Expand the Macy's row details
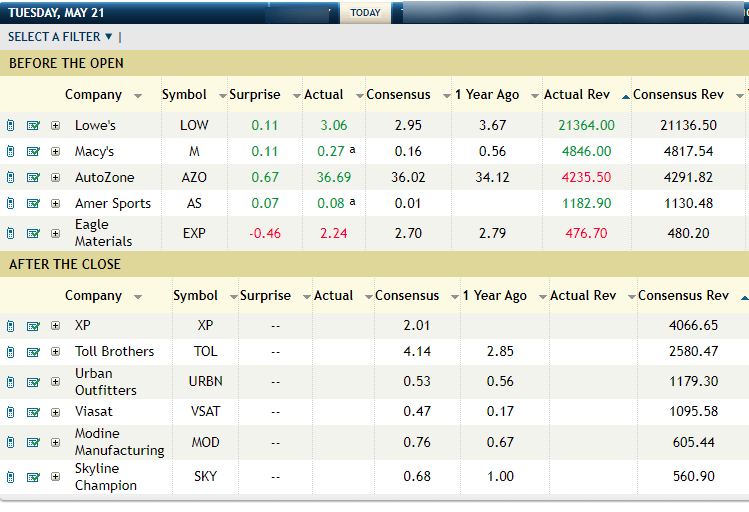The height and width of the screenshot is (512, 749). tap(55, 152)
